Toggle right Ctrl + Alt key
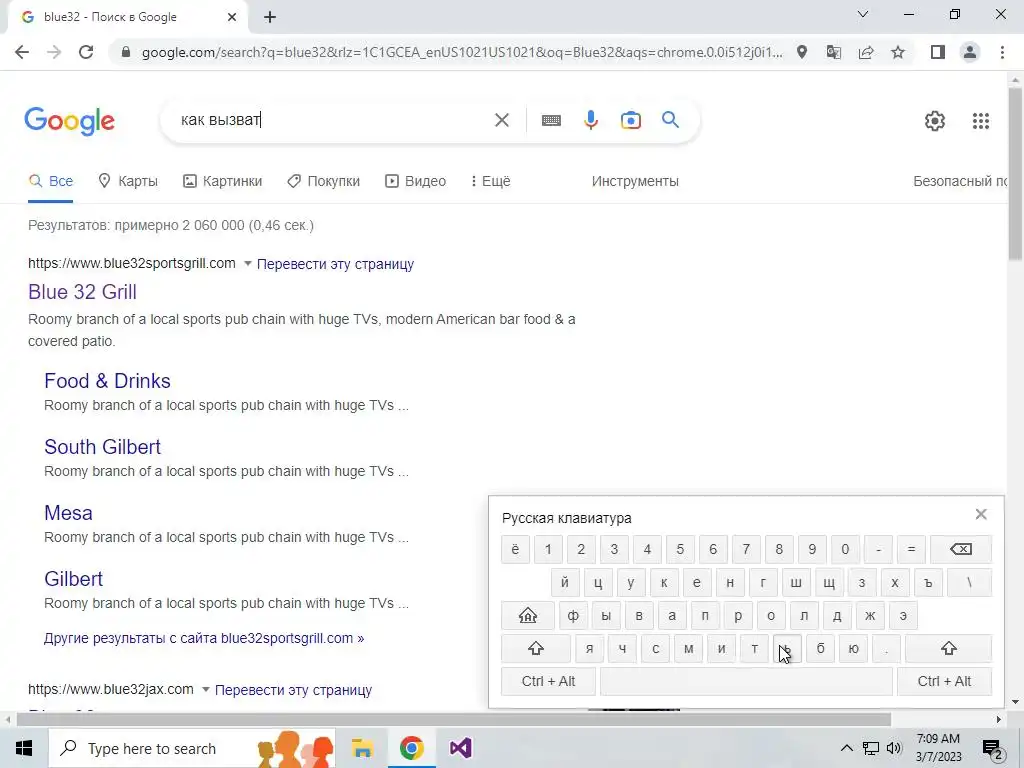The image size is (1024, 768). point(944,681)
